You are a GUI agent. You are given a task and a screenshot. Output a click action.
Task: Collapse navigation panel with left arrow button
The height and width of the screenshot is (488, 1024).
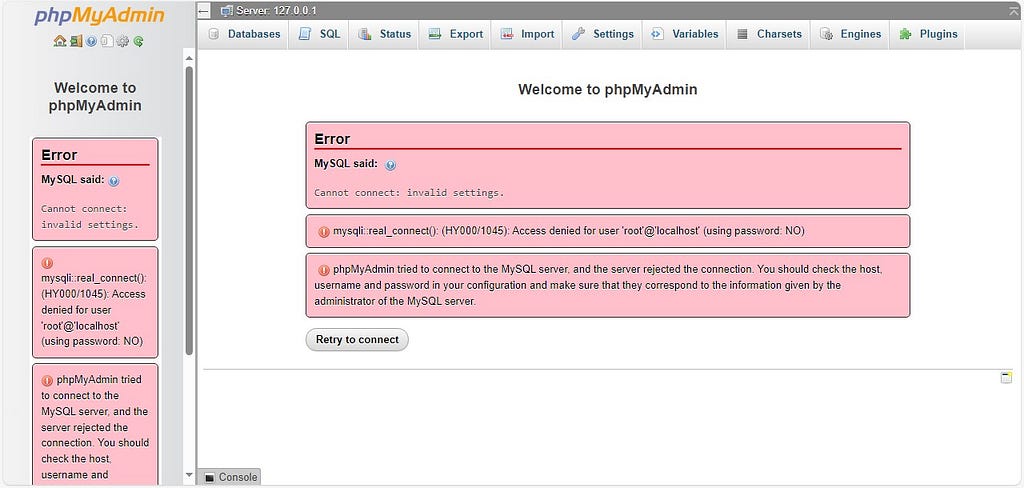click(x=204, y=11)
